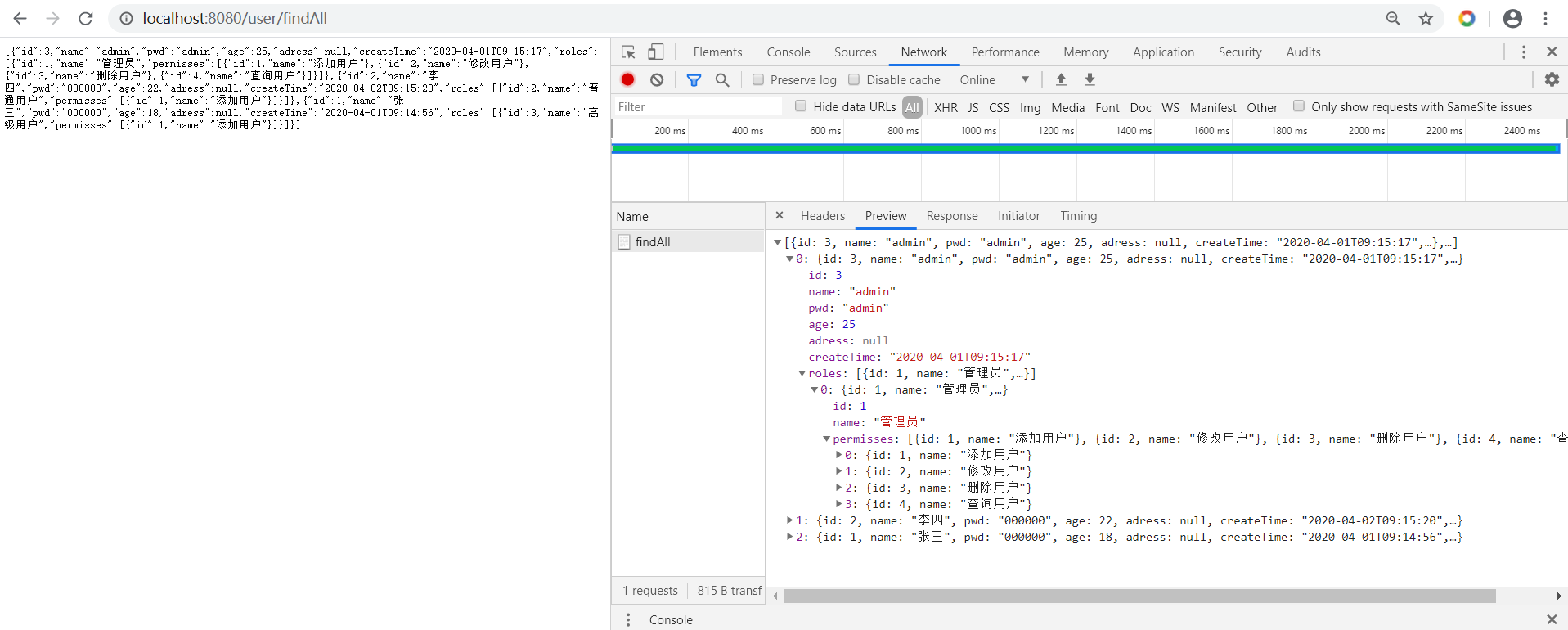The image size is (1568, 630).
Task: Filter requests by CSS
Action: click(x=1000, y=107)
